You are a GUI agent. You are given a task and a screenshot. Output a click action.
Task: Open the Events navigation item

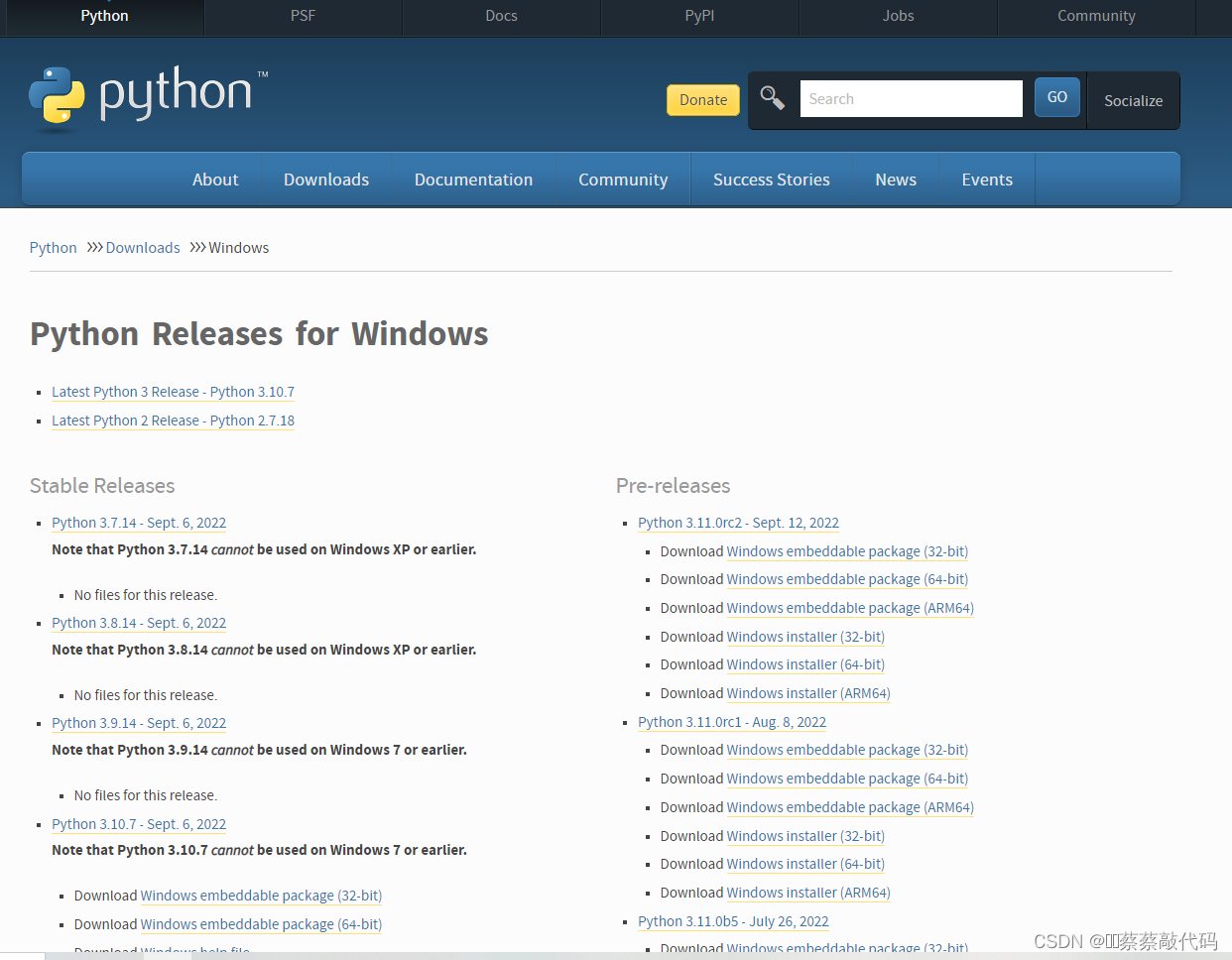click(987, 180)
